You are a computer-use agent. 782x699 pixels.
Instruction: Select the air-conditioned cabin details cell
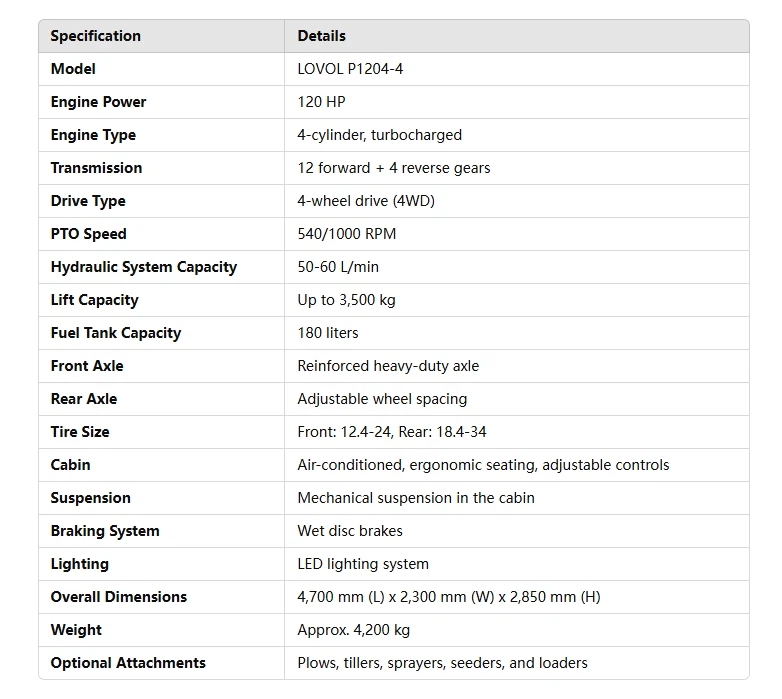point(483,465)
